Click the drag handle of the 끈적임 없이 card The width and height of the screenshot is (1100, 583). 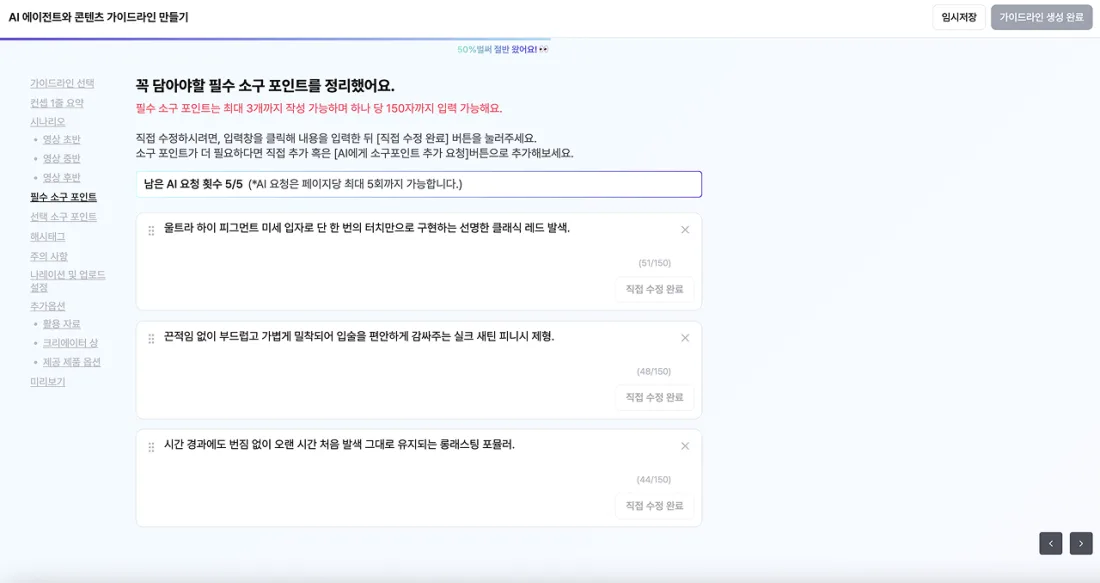[x=151, y=339]
